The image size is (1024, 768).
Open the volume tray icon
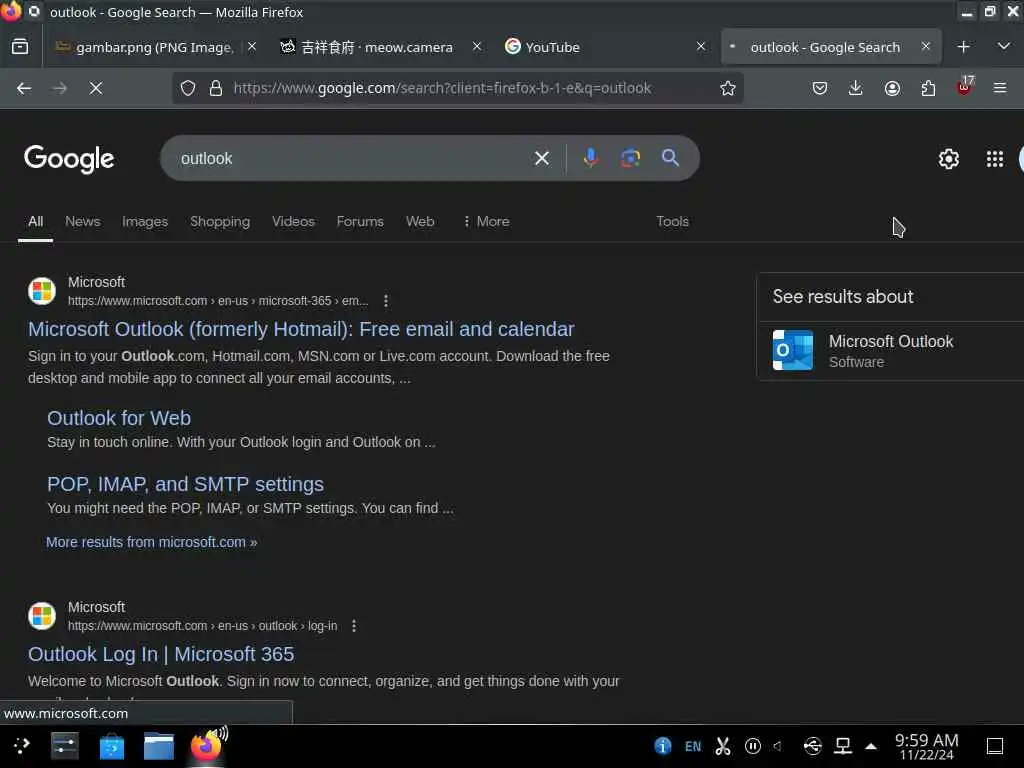(x=777, y=746)
